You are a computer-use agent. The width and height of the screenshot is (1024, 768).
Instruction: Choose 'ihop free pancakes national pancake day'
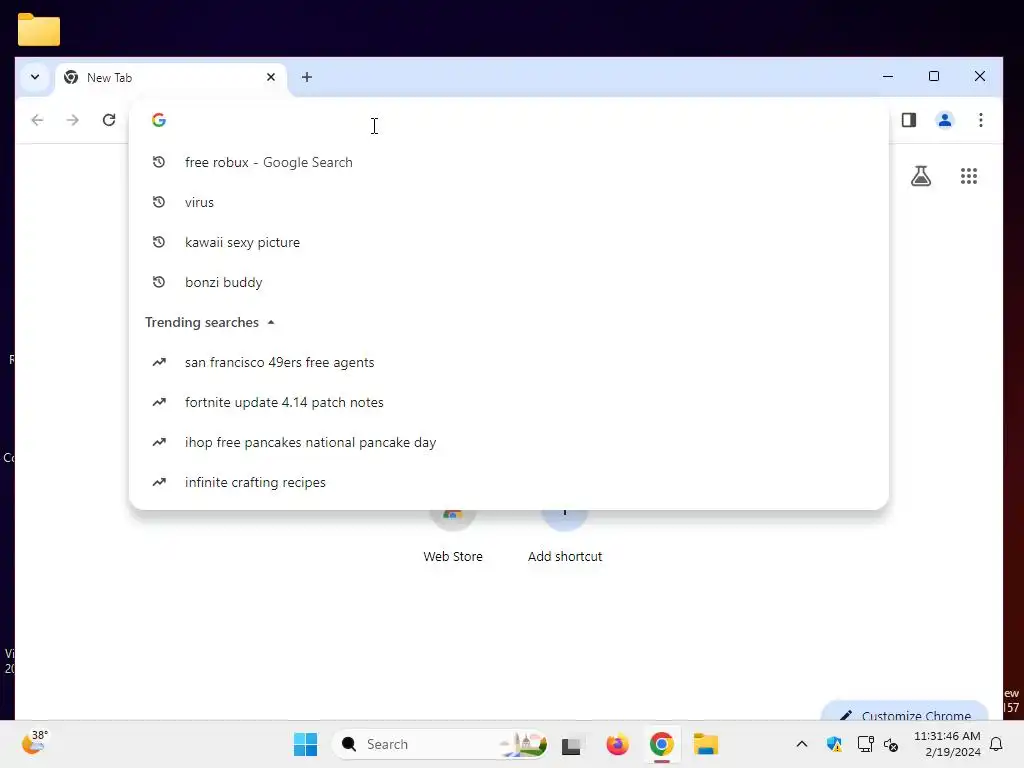[508, 442]
